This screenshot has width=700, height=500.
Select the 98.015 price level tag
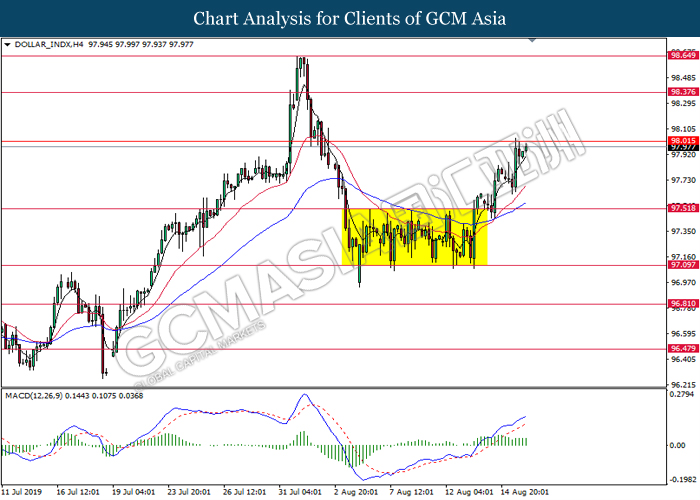coord(683,141)
